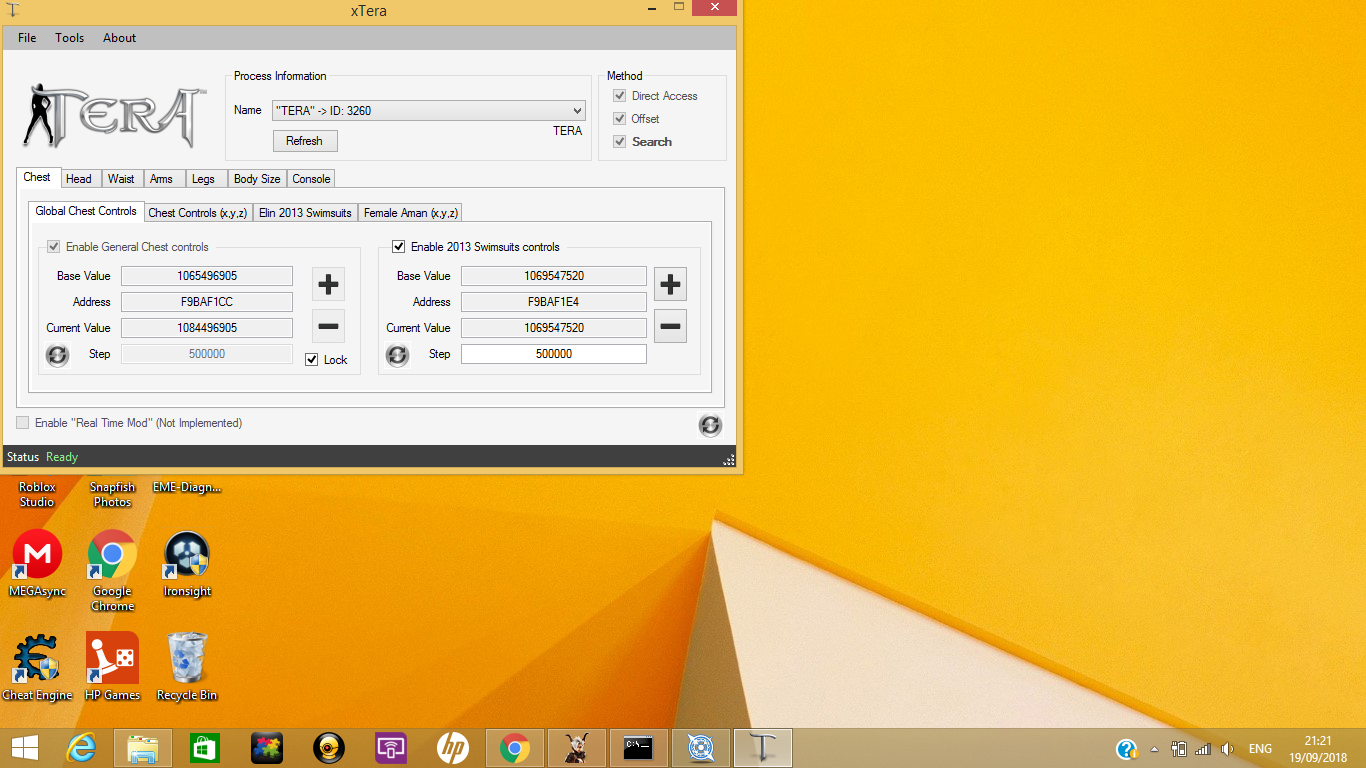Click the plus button for General Chest controls

point(328,284)
